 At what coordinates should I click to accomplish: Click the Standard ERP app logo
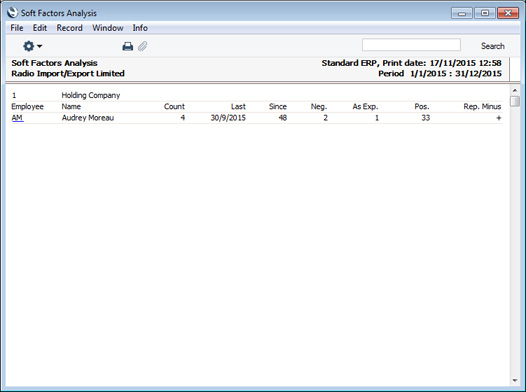pyautogui.click(x=12, y=13)
